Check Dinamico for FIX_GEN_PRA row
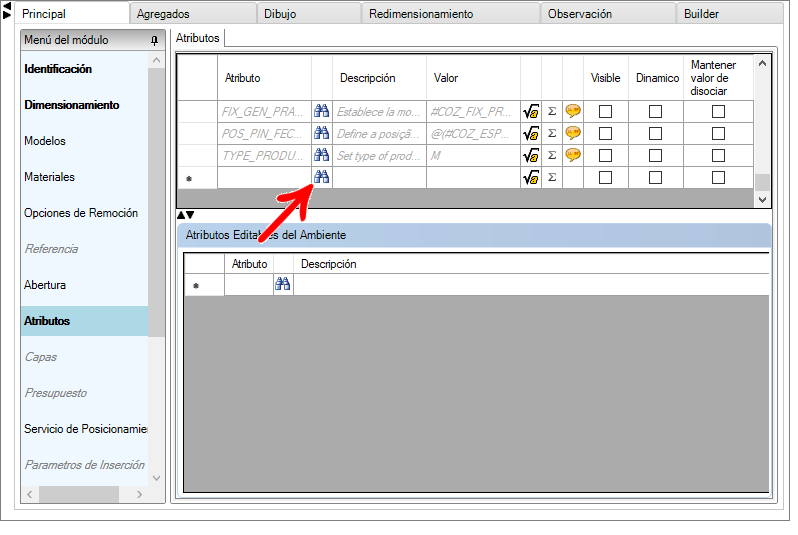 656,111
